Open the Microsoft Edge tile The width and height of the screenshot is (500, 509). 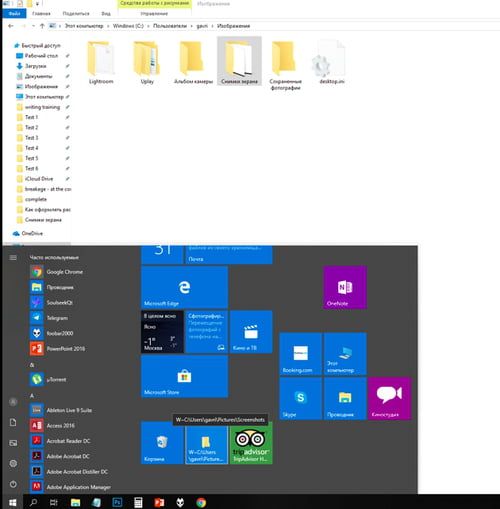coord(184,287)
